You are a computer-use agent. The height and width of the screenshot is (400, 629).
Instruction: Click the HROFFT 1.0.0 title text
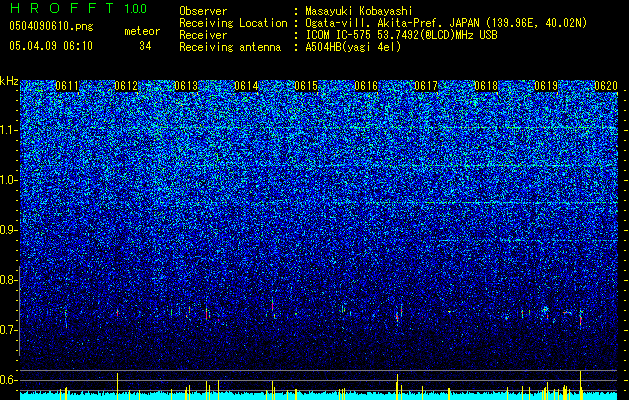[x=79, y=8]
